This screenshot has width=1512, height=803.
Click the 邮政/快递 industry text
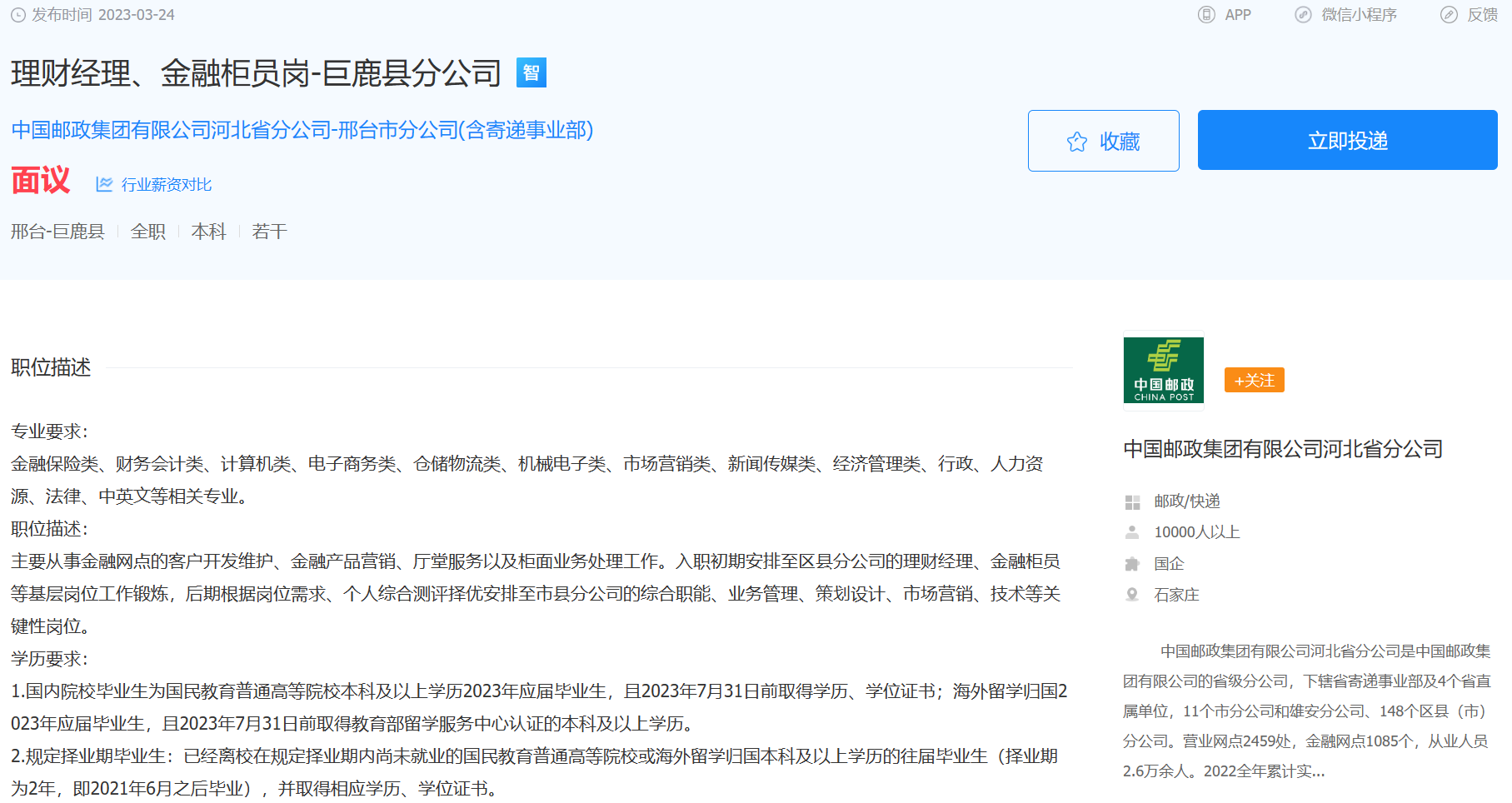click(x=1187, y=501)
